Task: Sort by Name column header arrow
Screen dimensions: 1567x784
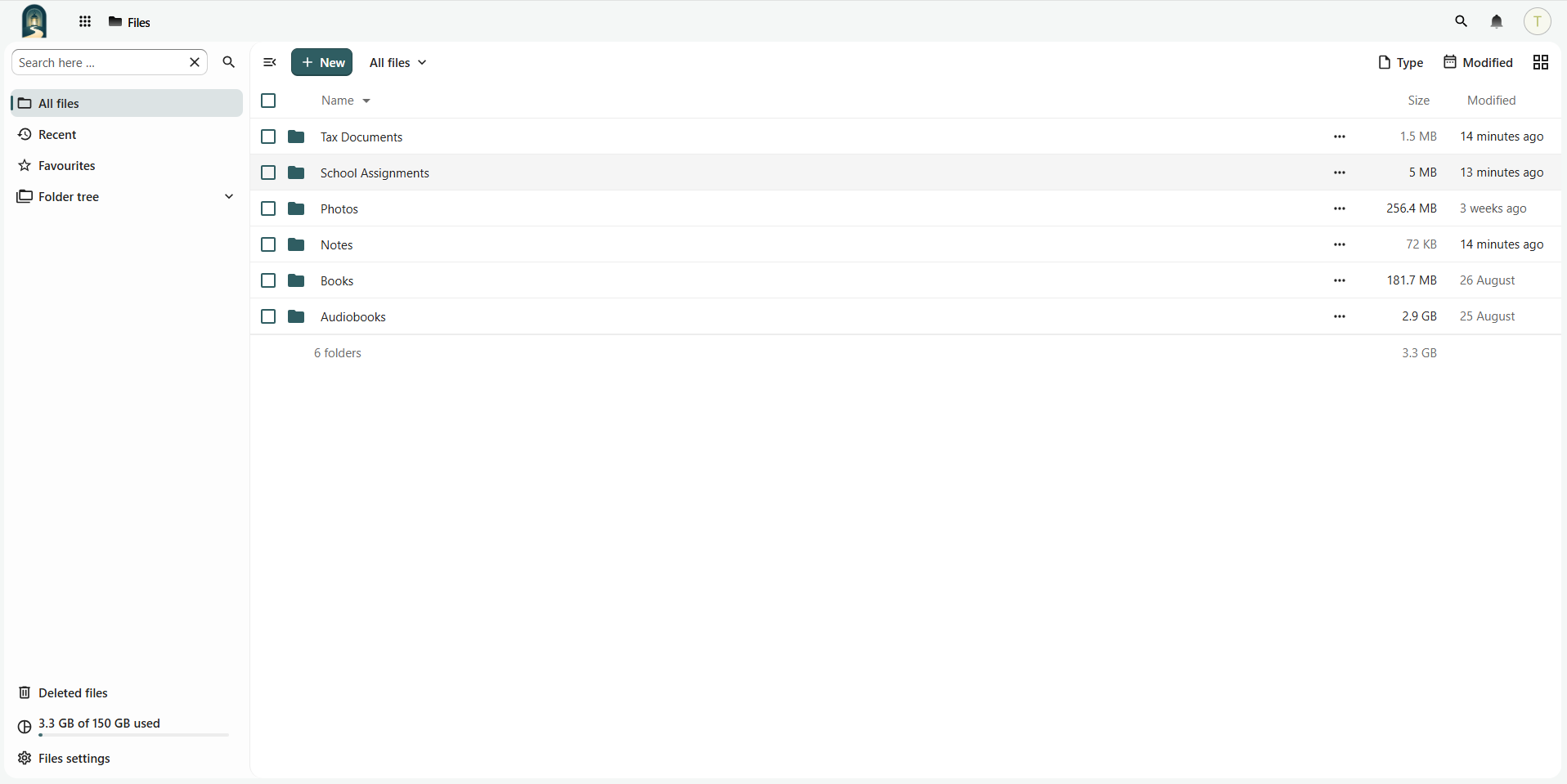Action: pos(366,101)
